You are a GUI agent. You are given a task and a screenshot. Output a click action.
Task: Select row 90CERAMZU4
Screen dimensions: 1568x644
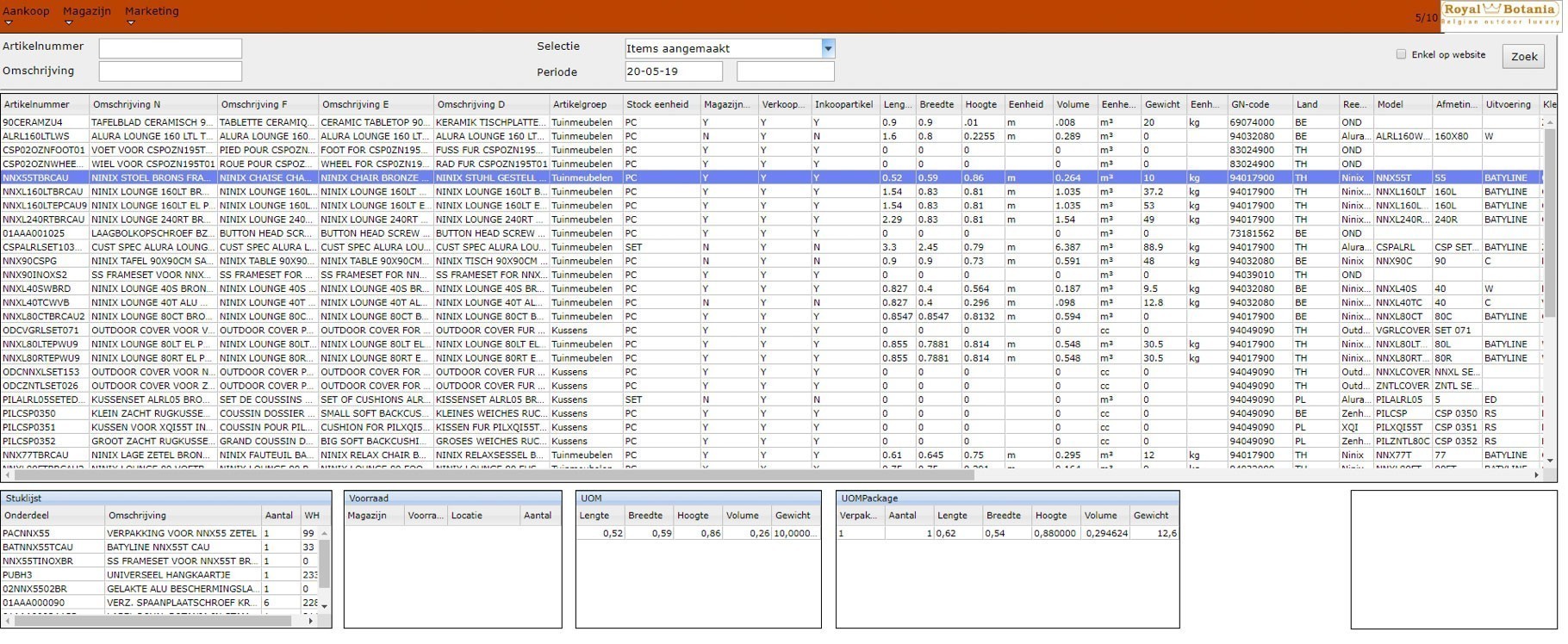[771, 122]
